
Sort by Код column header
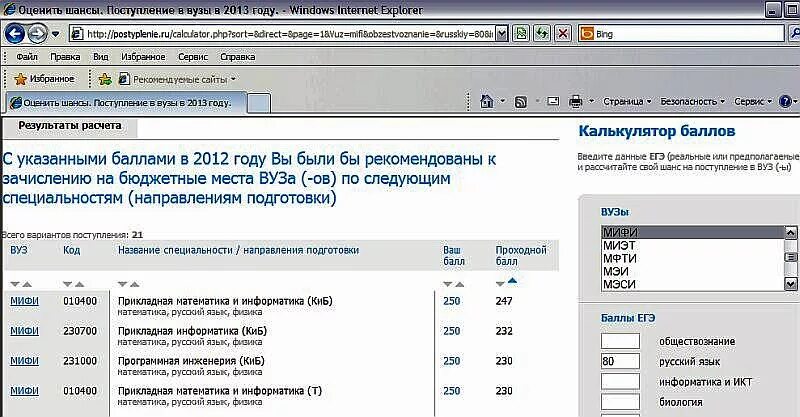(x=71, y=250)
